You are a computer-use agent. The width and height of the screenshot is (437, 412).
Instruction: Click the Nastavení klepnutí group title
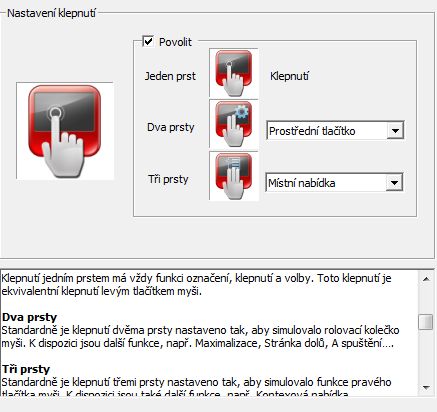[52, 13]
